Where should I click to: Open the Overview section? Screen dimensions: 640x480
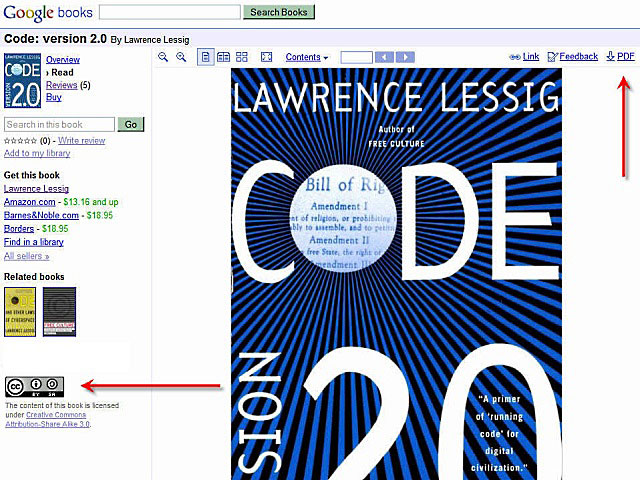click(x=63, y=60)
